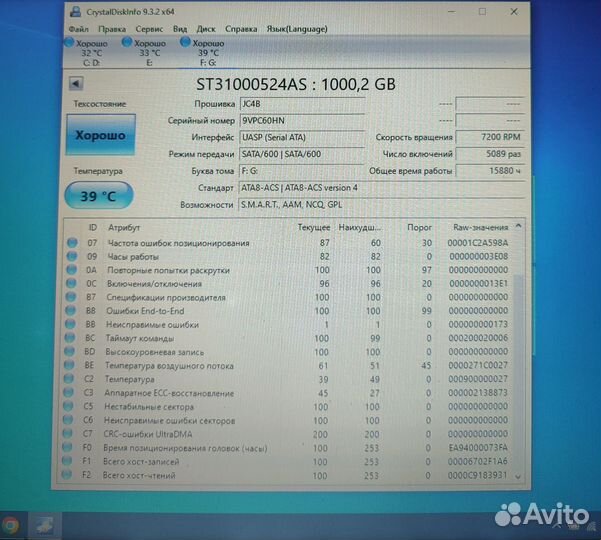Viewport: 601px width, 540px height.
Task: Click the Атрибут column header
Action: [124, 228]
